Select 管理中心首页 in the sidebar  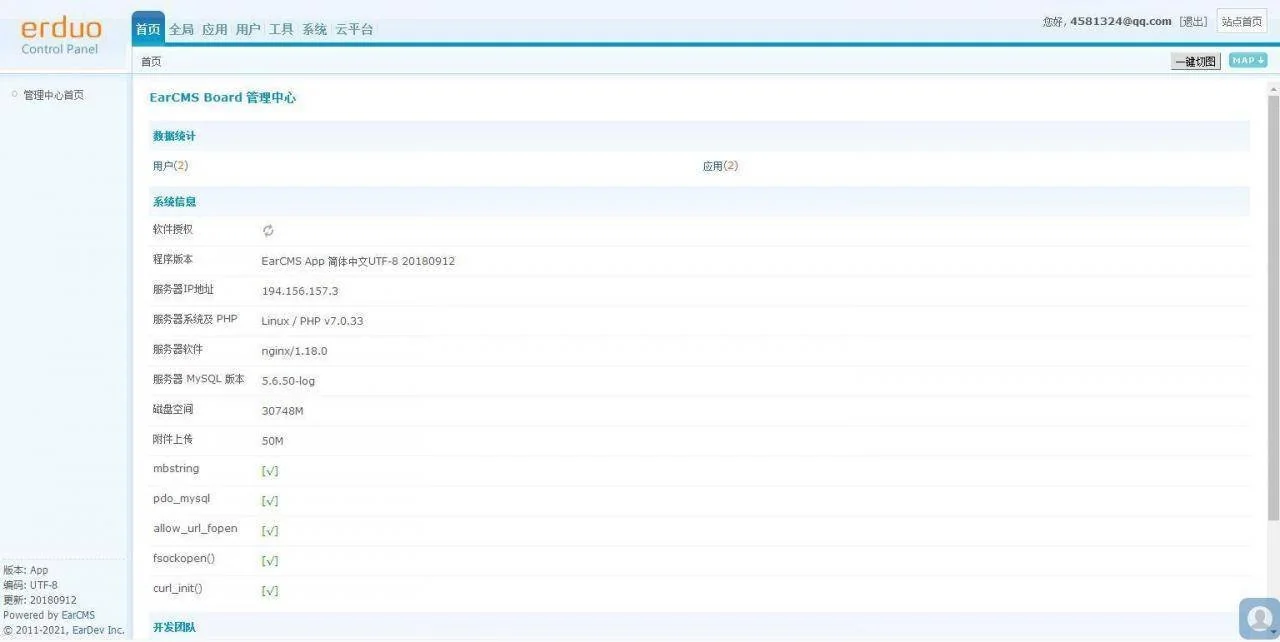click(x=54, y=95)
